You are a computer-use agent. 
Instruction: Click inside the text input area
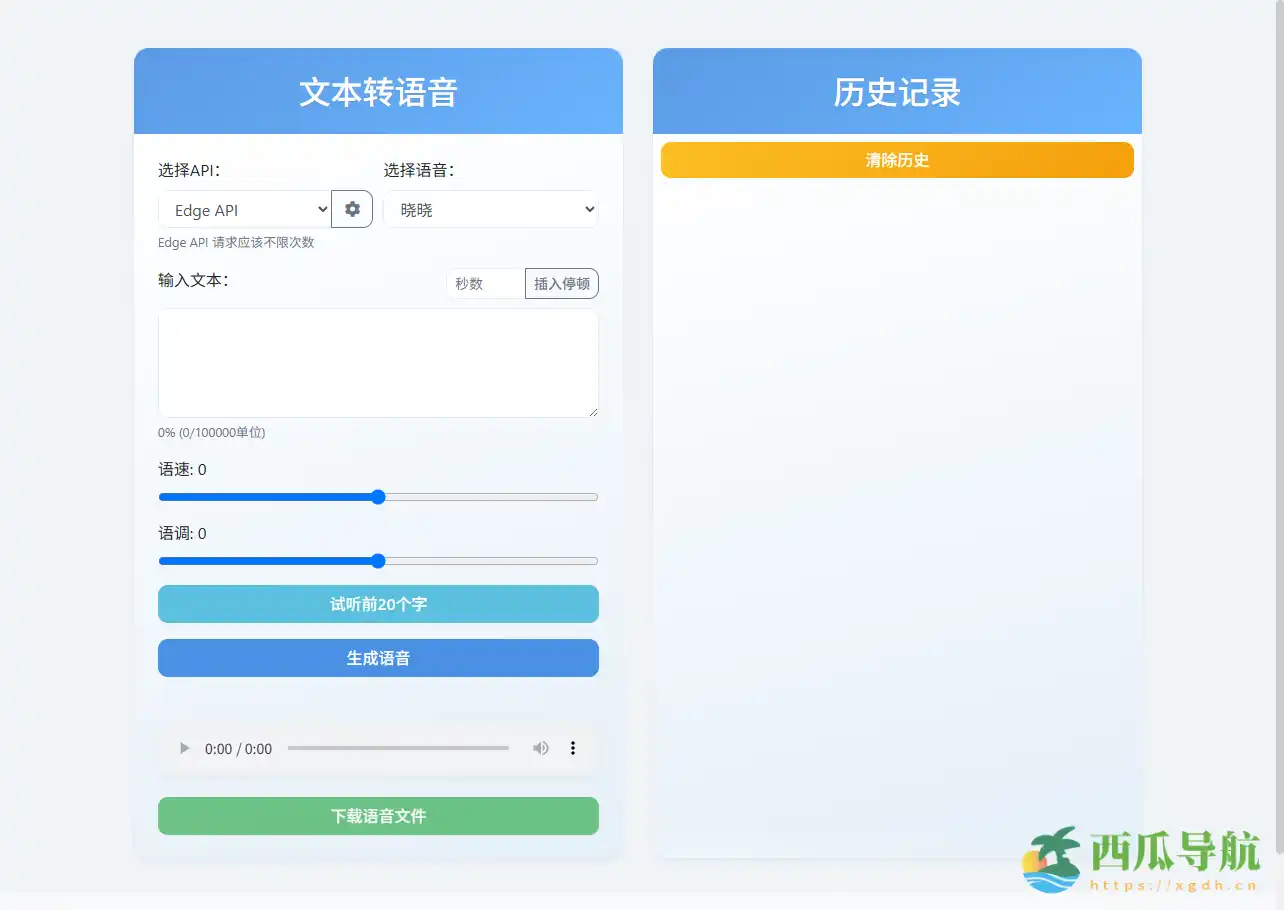click(378, 363)
